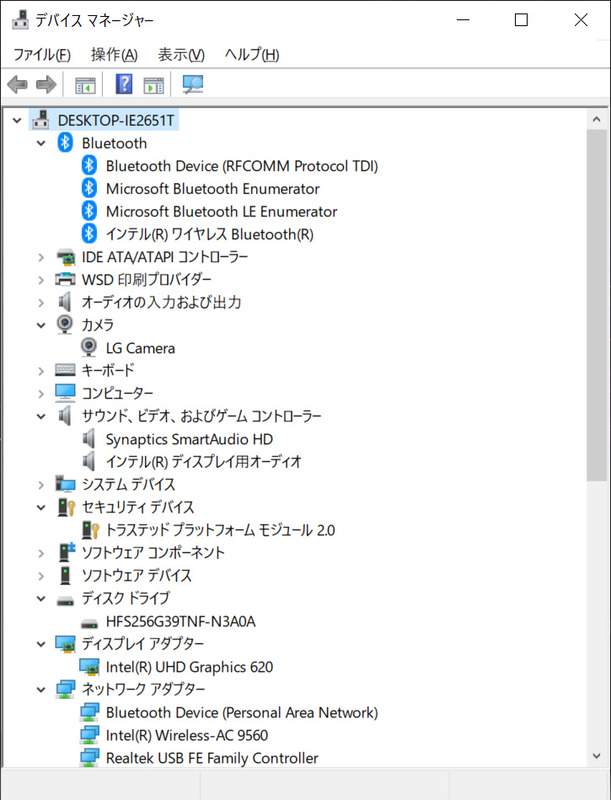
Task: Expand オーディオの入力および出力
Action: (41, 303)
